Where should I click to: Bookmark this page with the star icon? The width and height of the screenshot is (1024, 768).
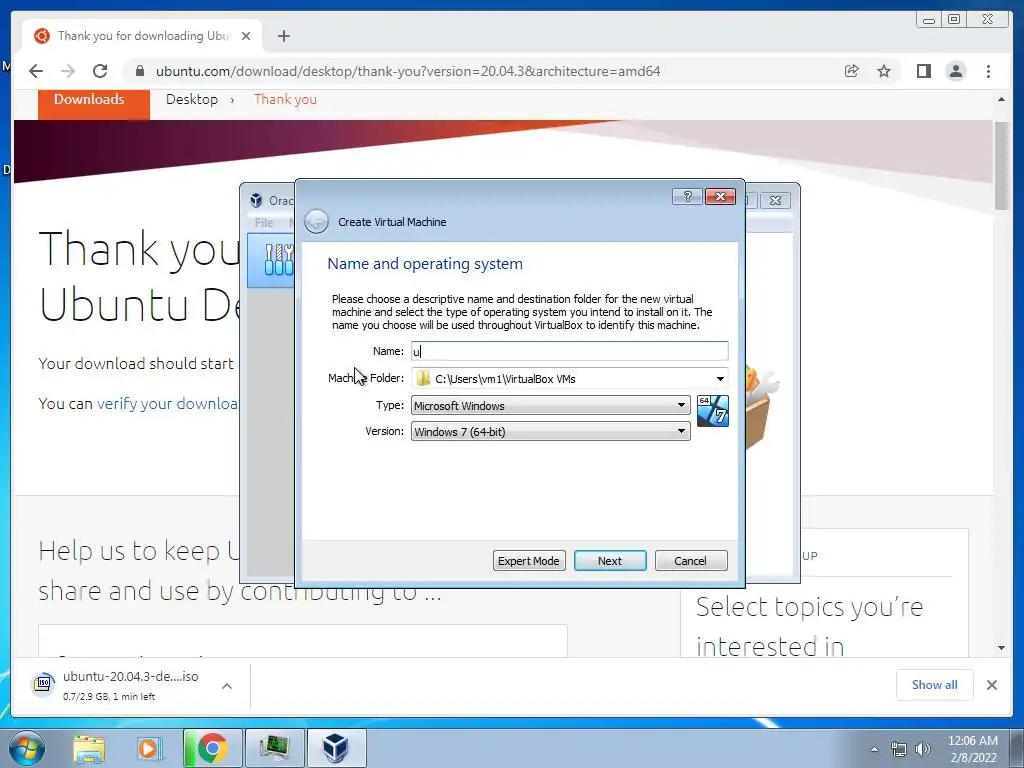pos(884,71)
